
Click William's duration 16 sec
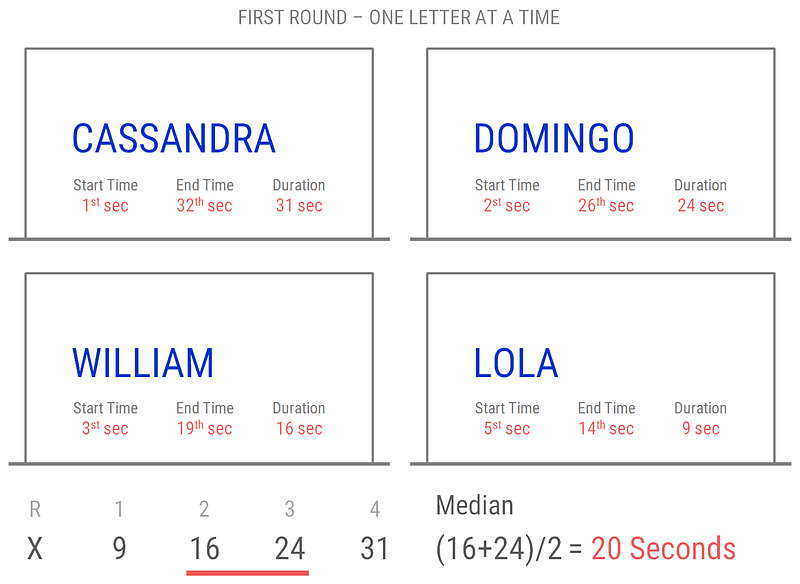(299, 428)
